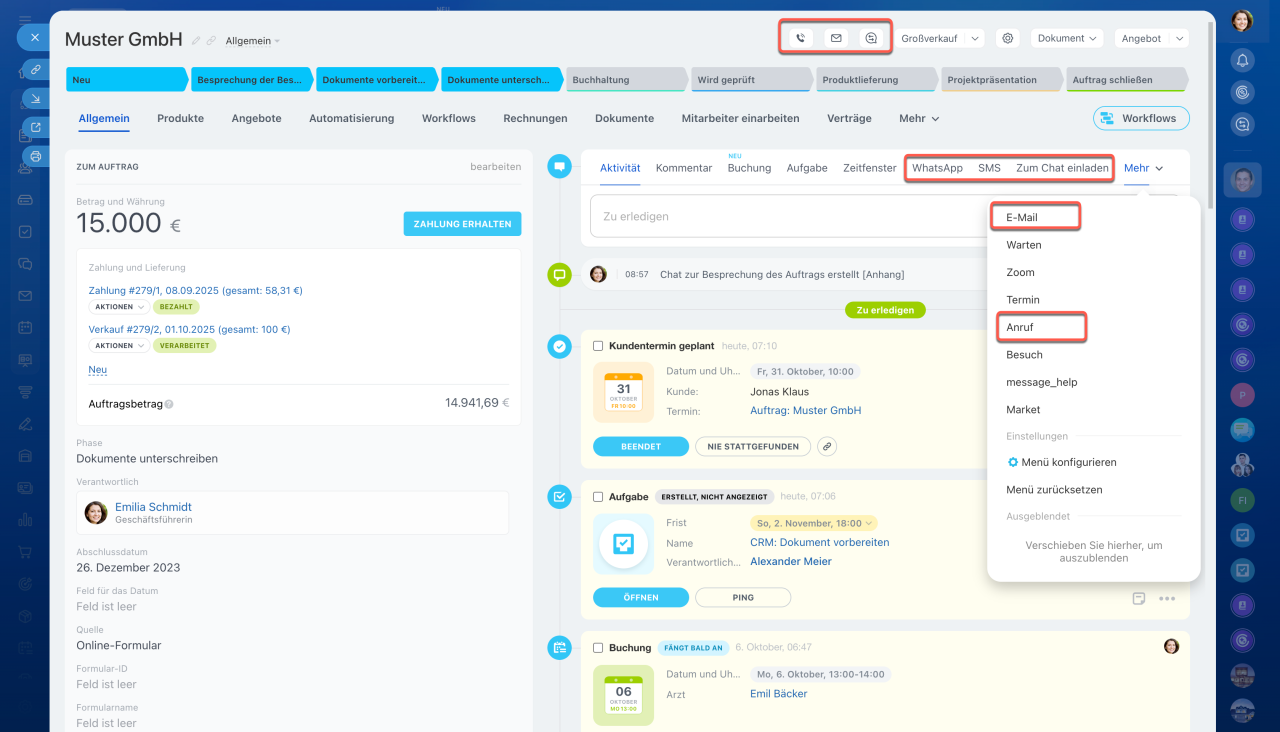Open the chat icon next to email icon

click(x=871, y=38)
